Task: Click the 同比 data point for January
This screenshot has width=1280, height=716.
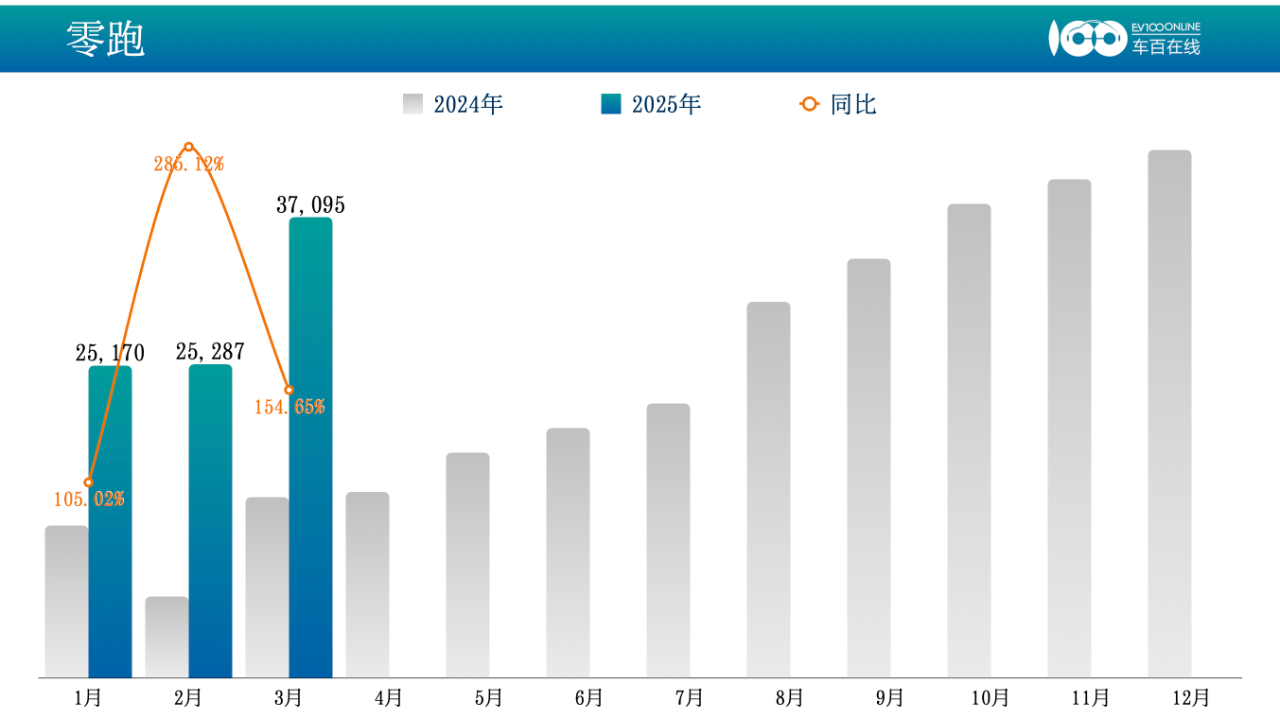Action: 88,482
